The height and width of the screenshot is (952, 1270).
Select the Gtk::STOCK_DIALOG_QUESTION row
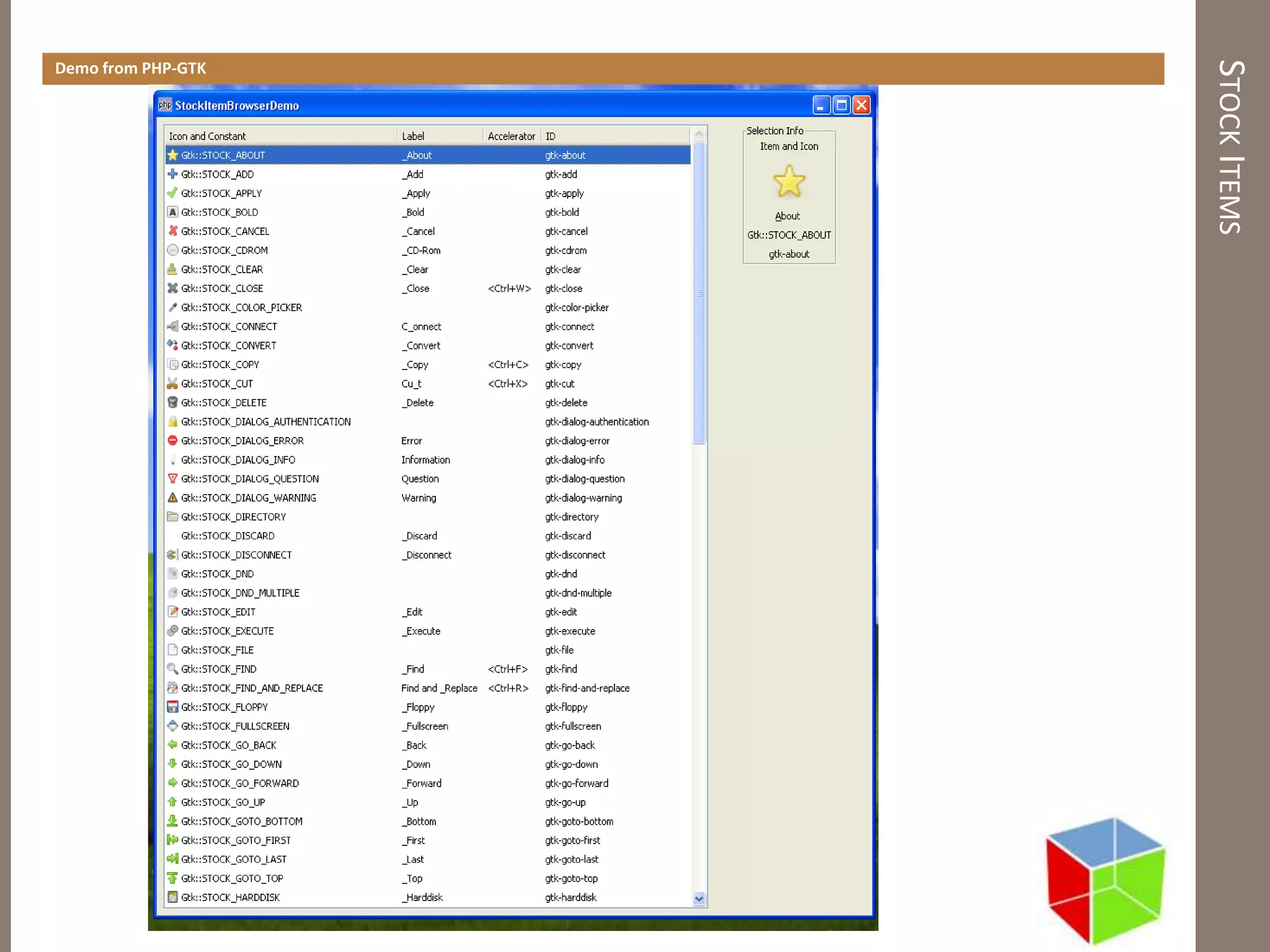(428, 478)
